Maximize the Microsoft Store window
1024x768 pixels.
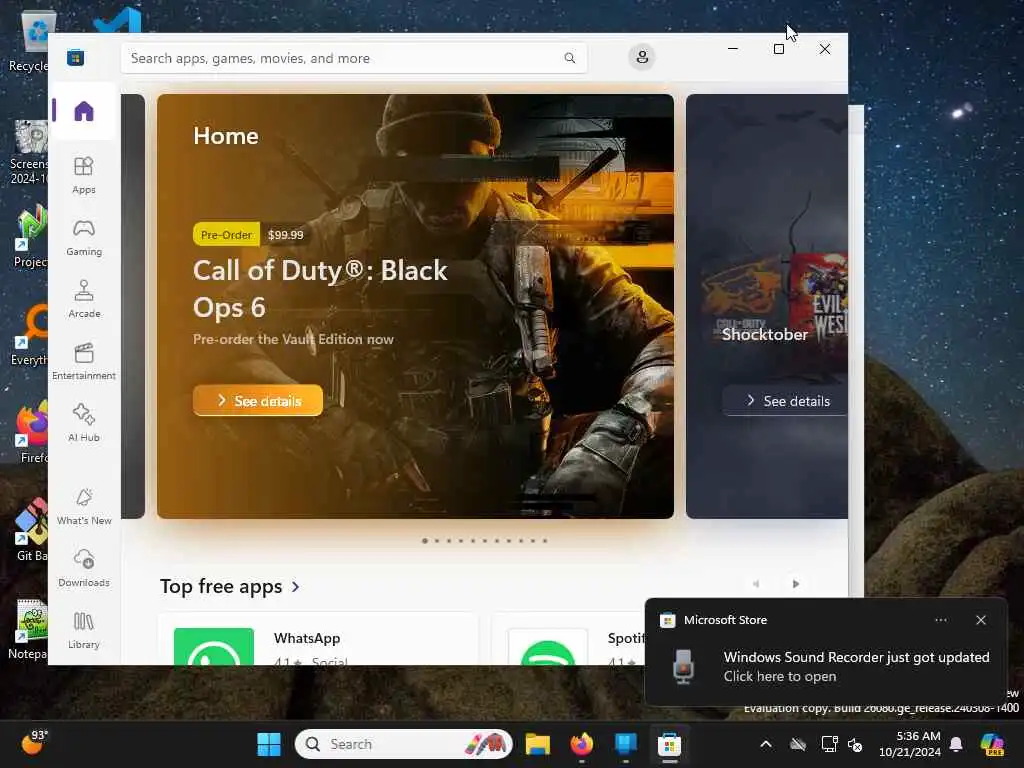[778, 49]
